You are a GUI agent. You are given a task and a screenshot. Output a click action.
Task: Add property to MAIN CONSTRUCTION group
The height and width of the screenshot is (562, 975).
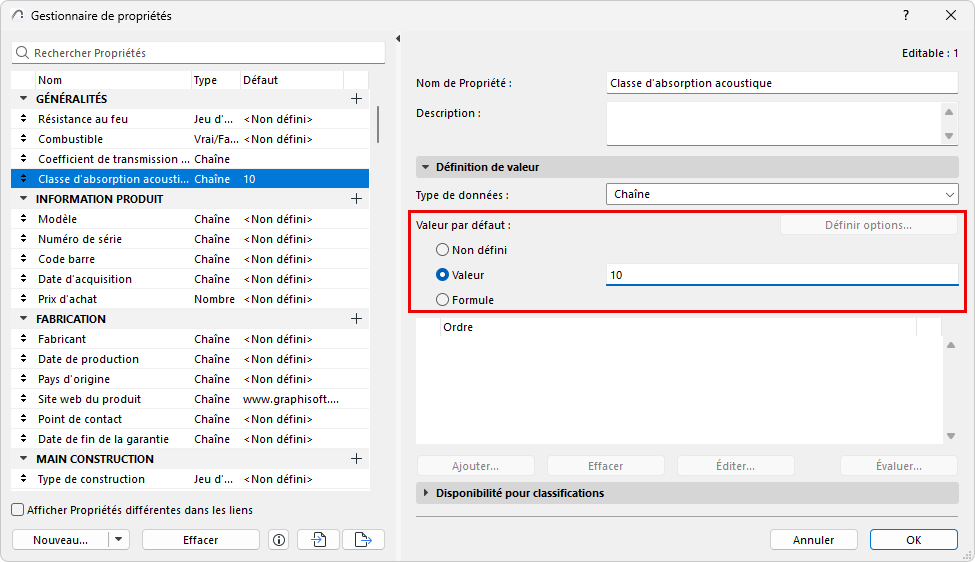coord(356,458)
